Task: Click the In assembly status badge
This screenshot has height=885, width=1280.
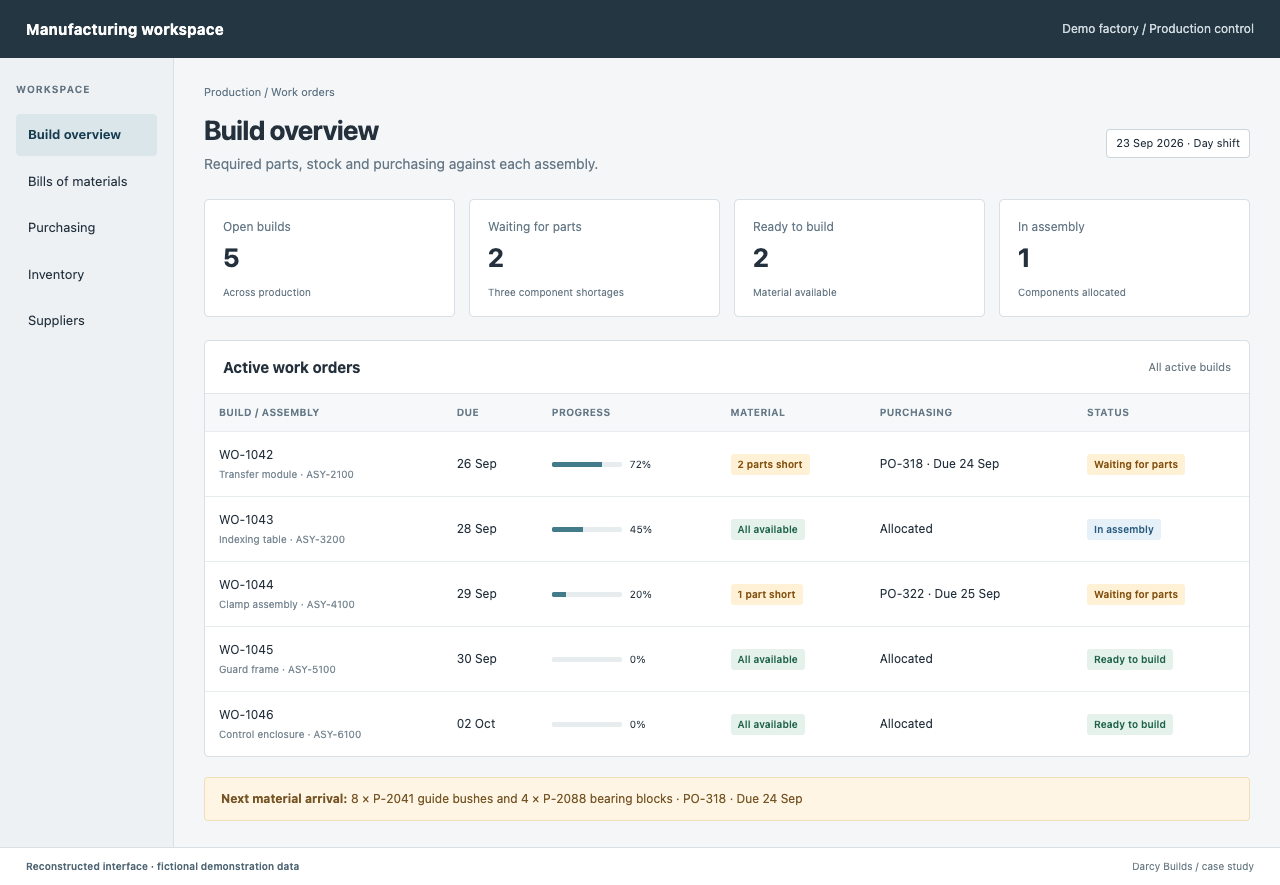Action: [1124, 529]
